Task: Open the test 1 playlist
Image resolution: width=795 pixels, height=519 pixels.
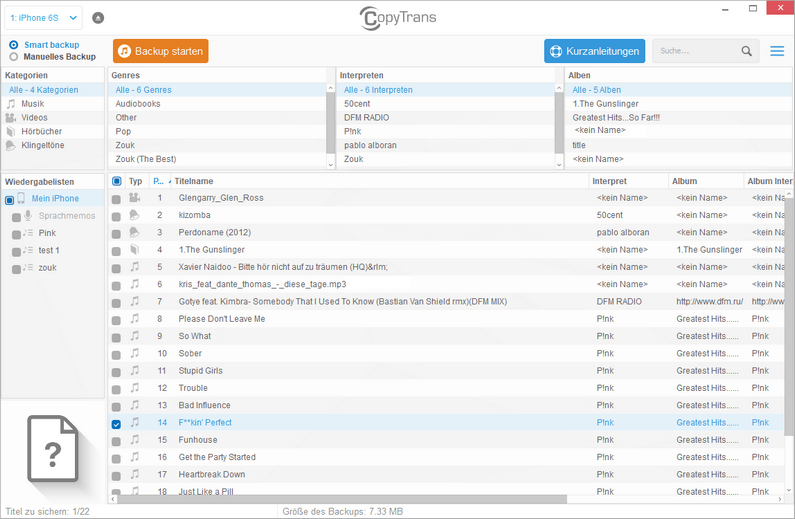Action: tap(49, 250)
